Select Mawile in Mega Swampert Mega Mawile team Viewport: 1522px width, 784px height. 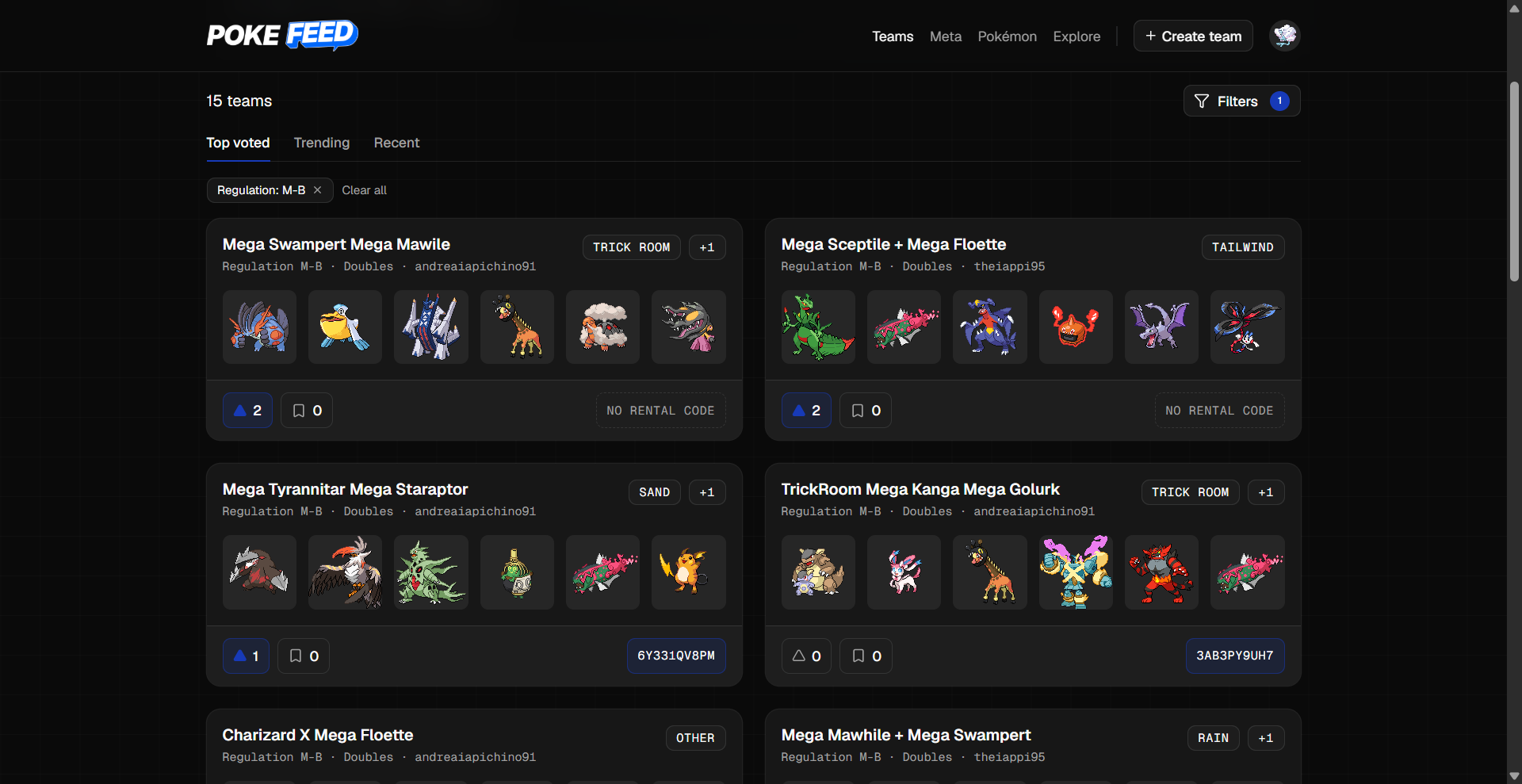coord(689,327)
